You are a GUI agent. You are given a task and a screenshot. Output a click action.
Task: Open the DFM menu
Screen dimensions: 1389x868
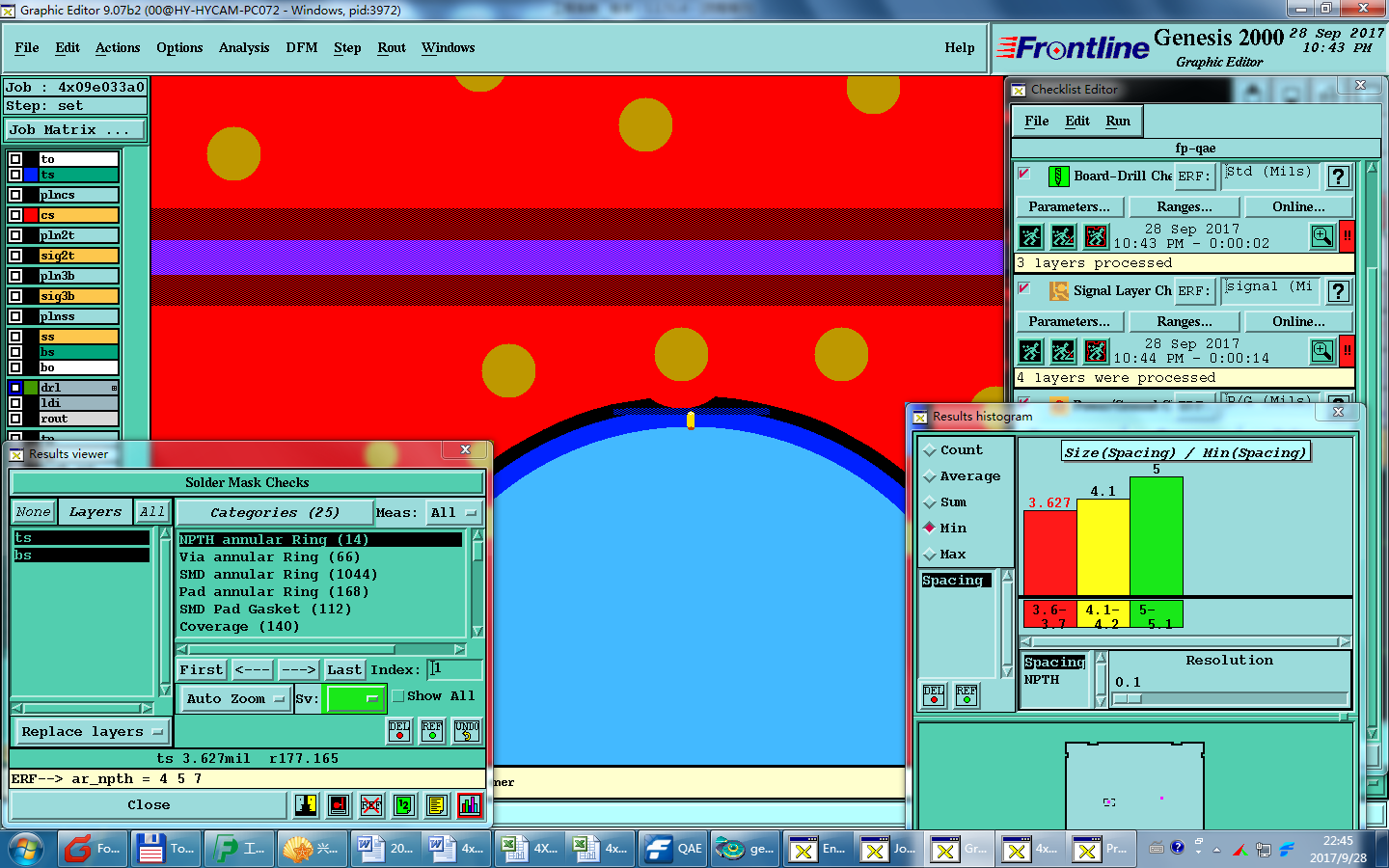(x=302, y=48)
